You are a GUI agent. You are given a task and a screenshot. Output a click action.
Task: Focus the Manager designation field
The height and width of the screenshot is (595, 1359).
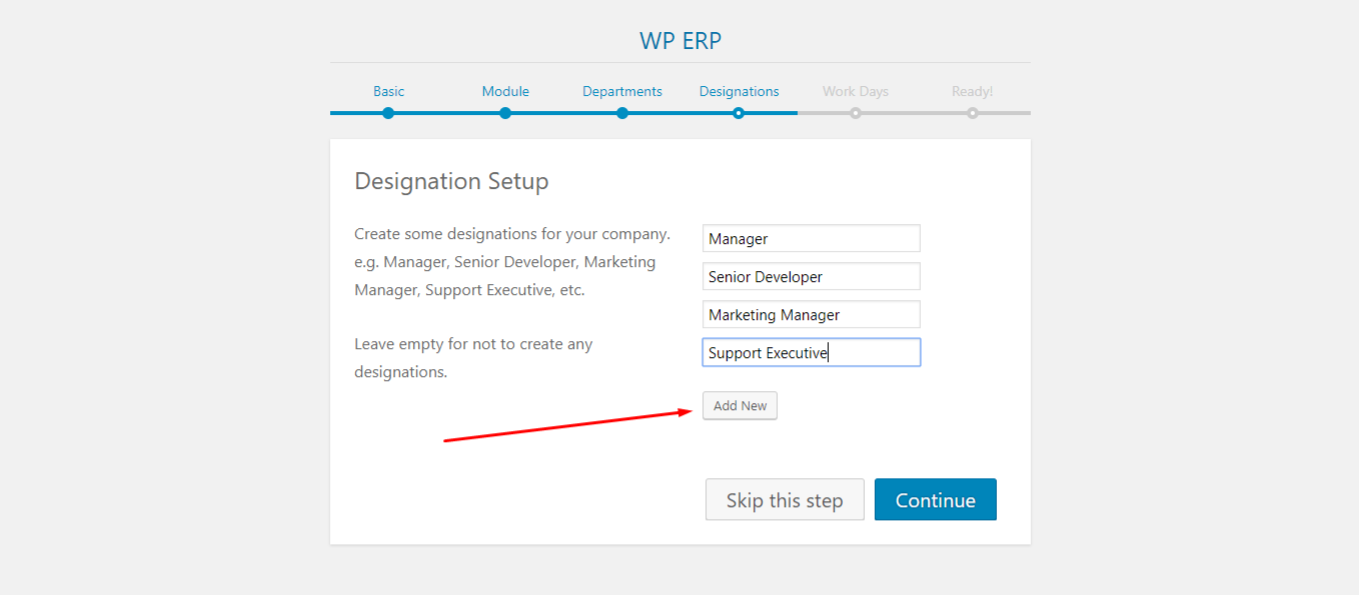tap(811, 238)
